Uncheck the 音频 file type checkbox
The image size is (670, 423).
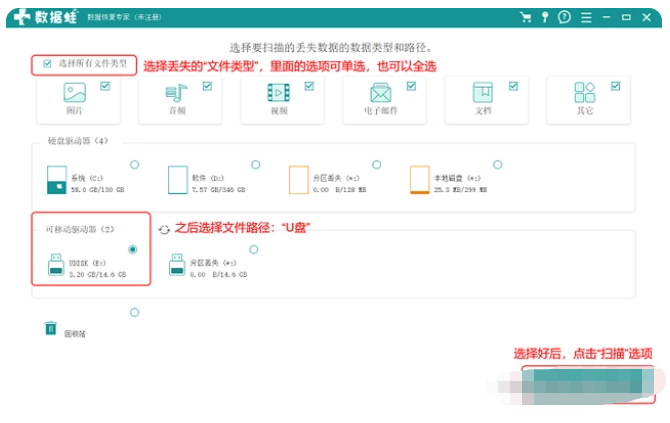[207, 86]
